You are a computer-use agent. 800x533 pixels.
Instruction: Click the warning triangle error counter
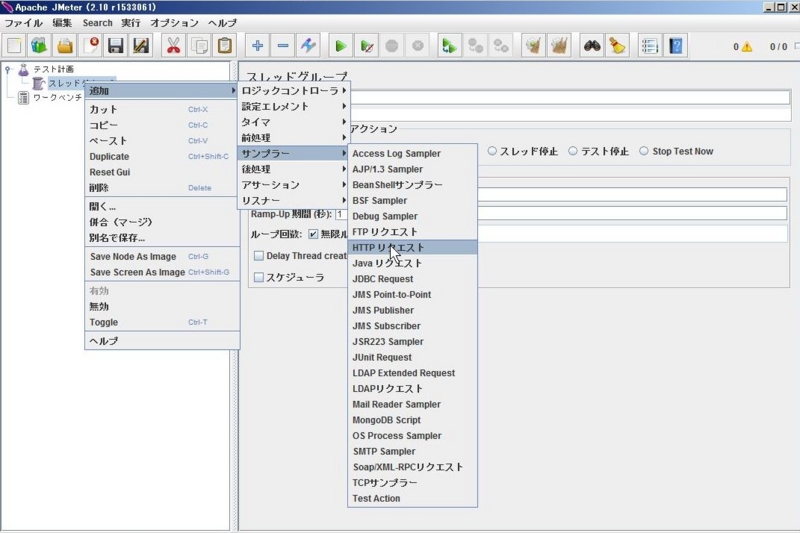[747, 47]
